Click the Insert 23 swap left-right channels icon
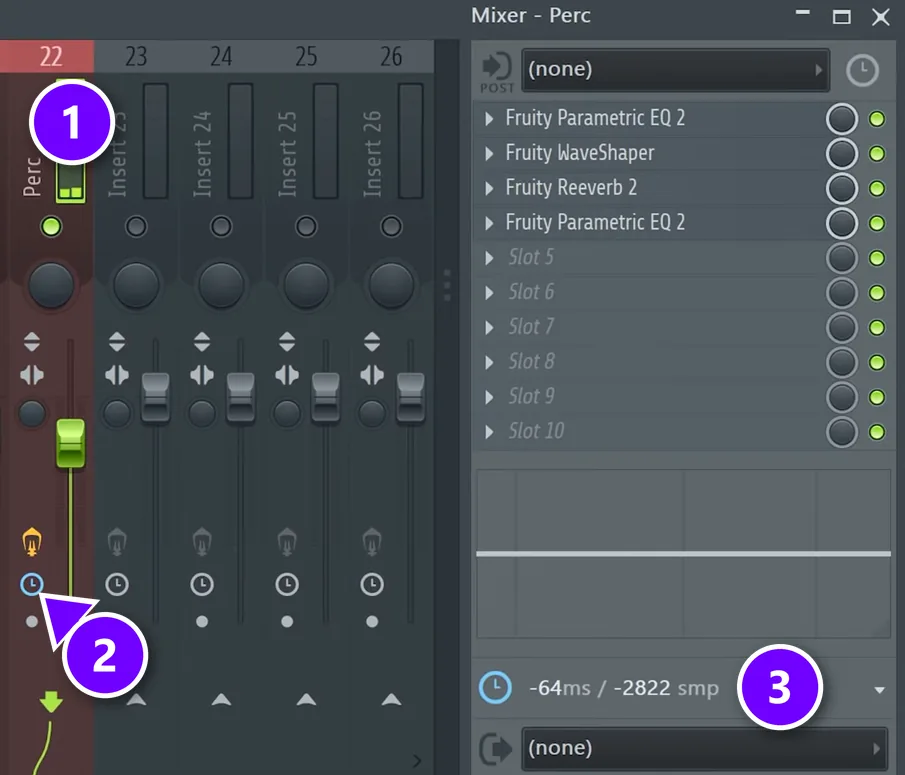 click(x=117, y=375)
